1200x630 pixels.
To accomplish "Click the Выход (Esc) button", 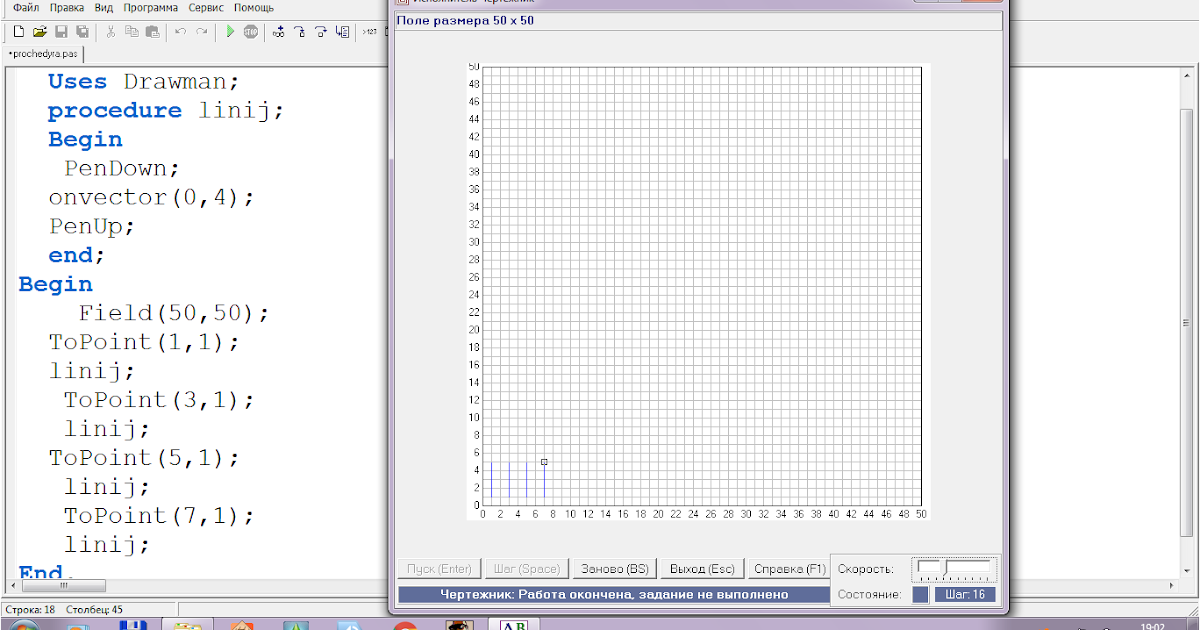I will (703, 569).
